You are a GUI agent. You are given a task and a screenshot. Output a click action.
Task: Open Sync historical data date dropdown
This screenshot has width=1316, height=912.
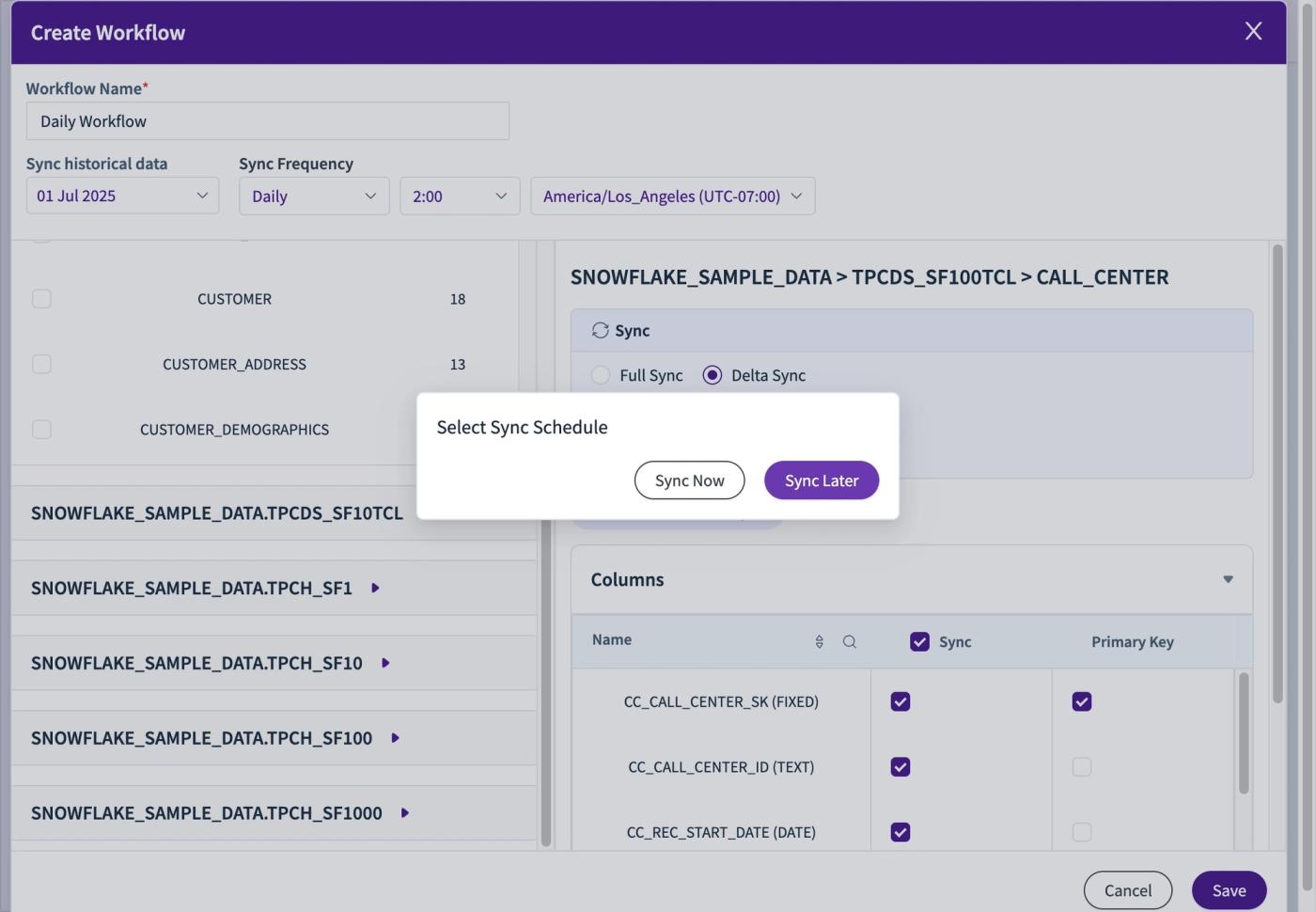(122, 196)
